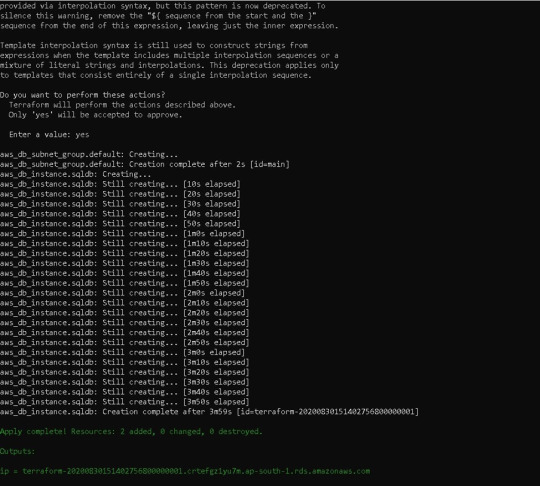Click the 'Template interpolation syntax is still used' line

click(x=154, y=45)
